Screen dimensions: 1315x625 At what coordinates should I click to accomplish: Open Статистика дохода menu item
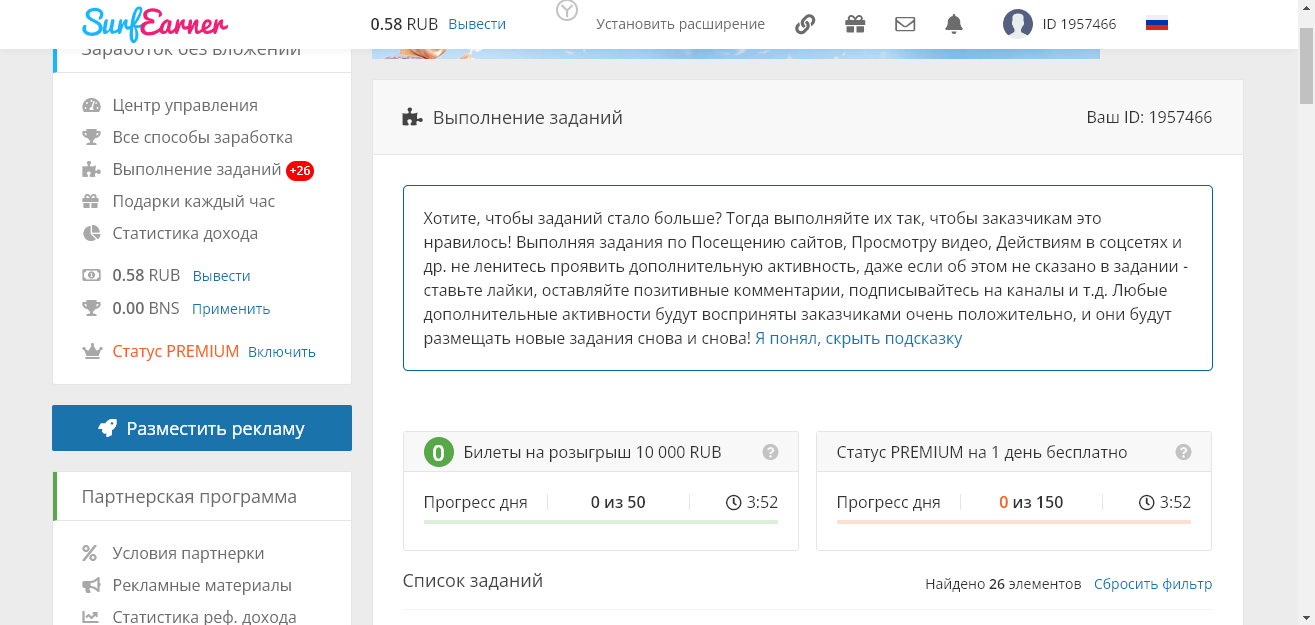pyautogui.click(x=185, y=233)
